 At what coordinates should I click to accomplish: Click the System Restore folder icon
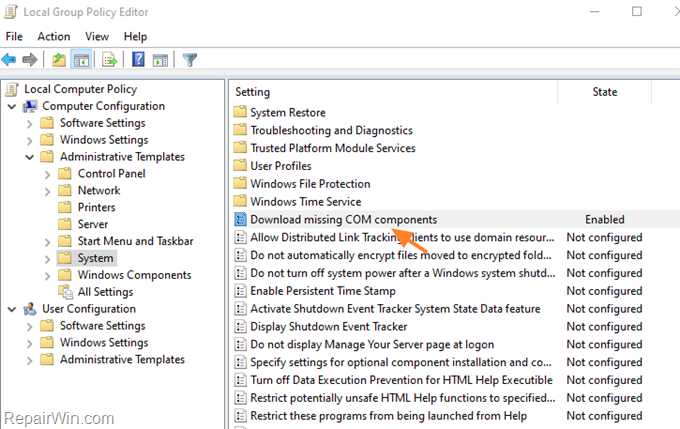pyautogui.click(x=240, y=112)
